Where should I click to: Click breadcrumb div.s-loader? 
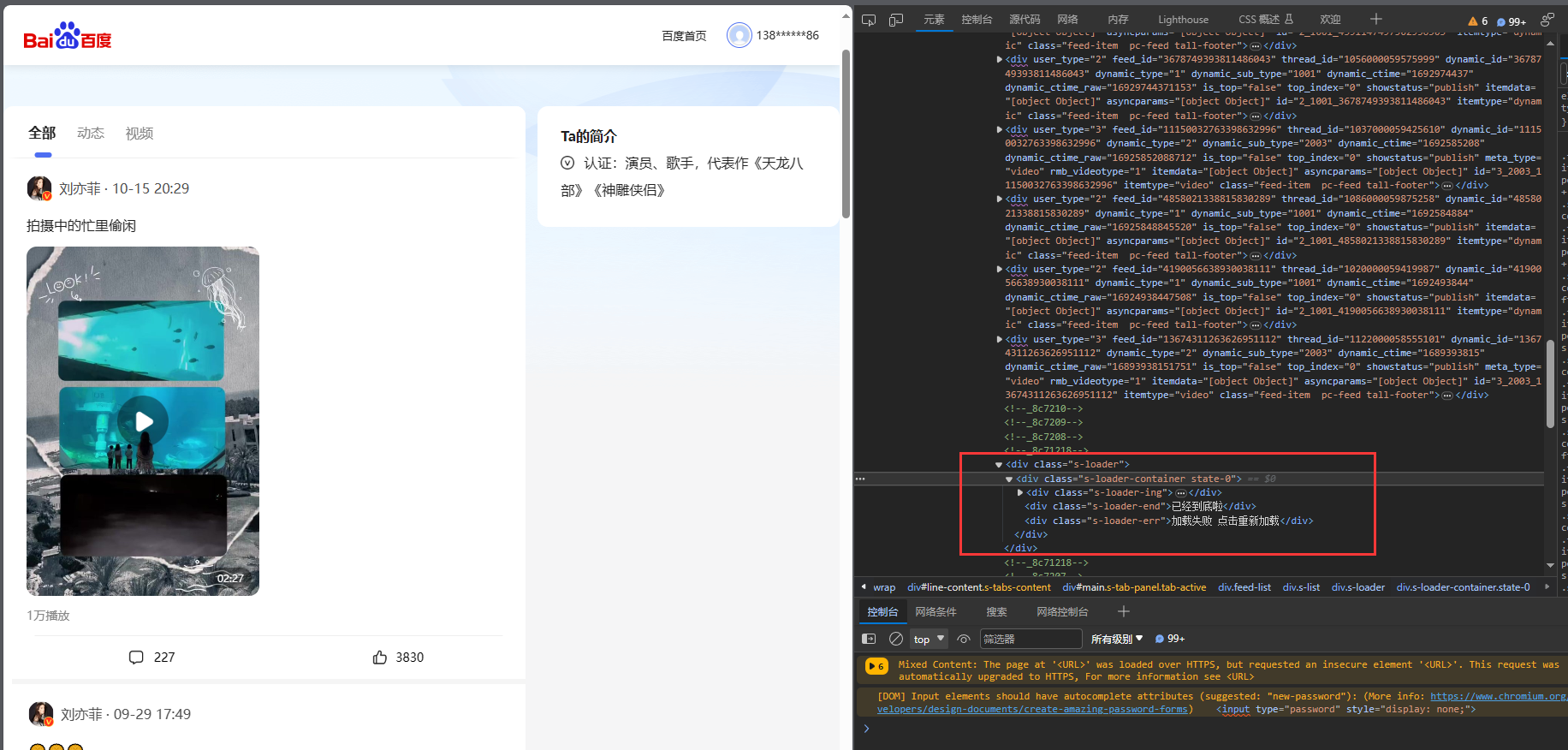[1358, 587]
